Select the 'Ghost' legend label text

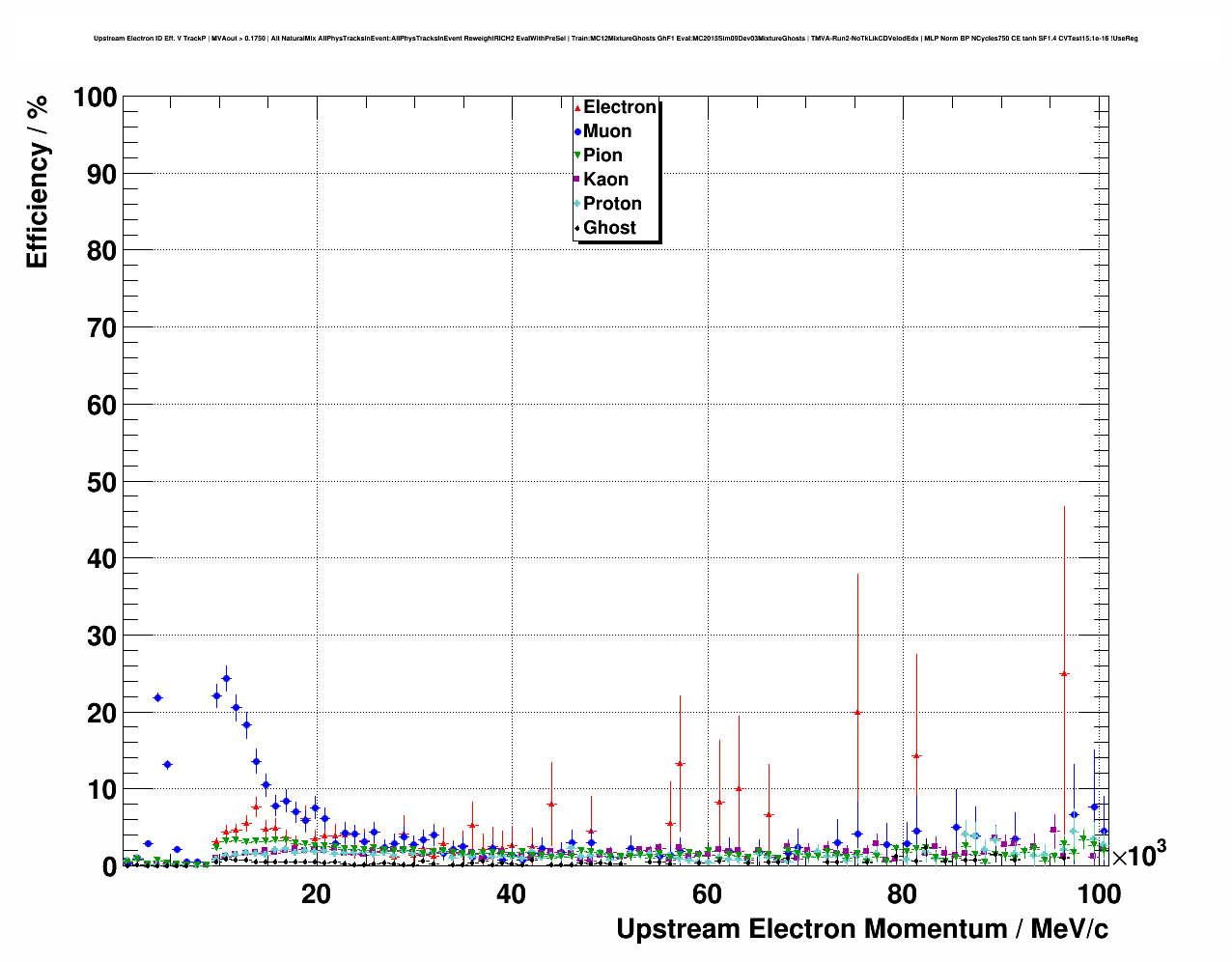pyautogui.click(x=609, y=228)
